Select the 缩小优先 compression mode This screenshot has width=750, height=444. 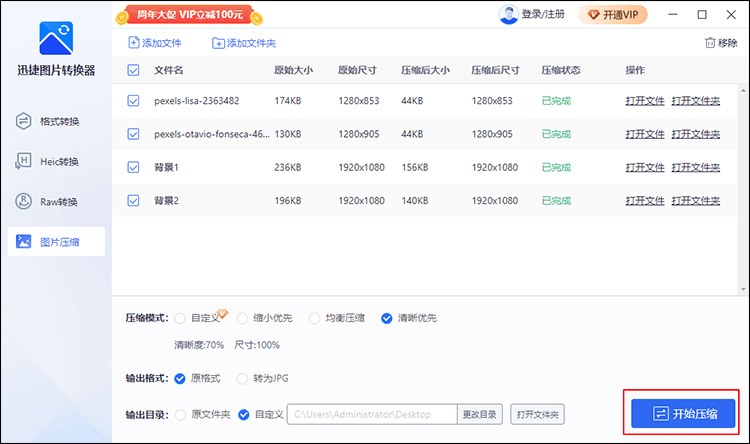coord(243,318)
